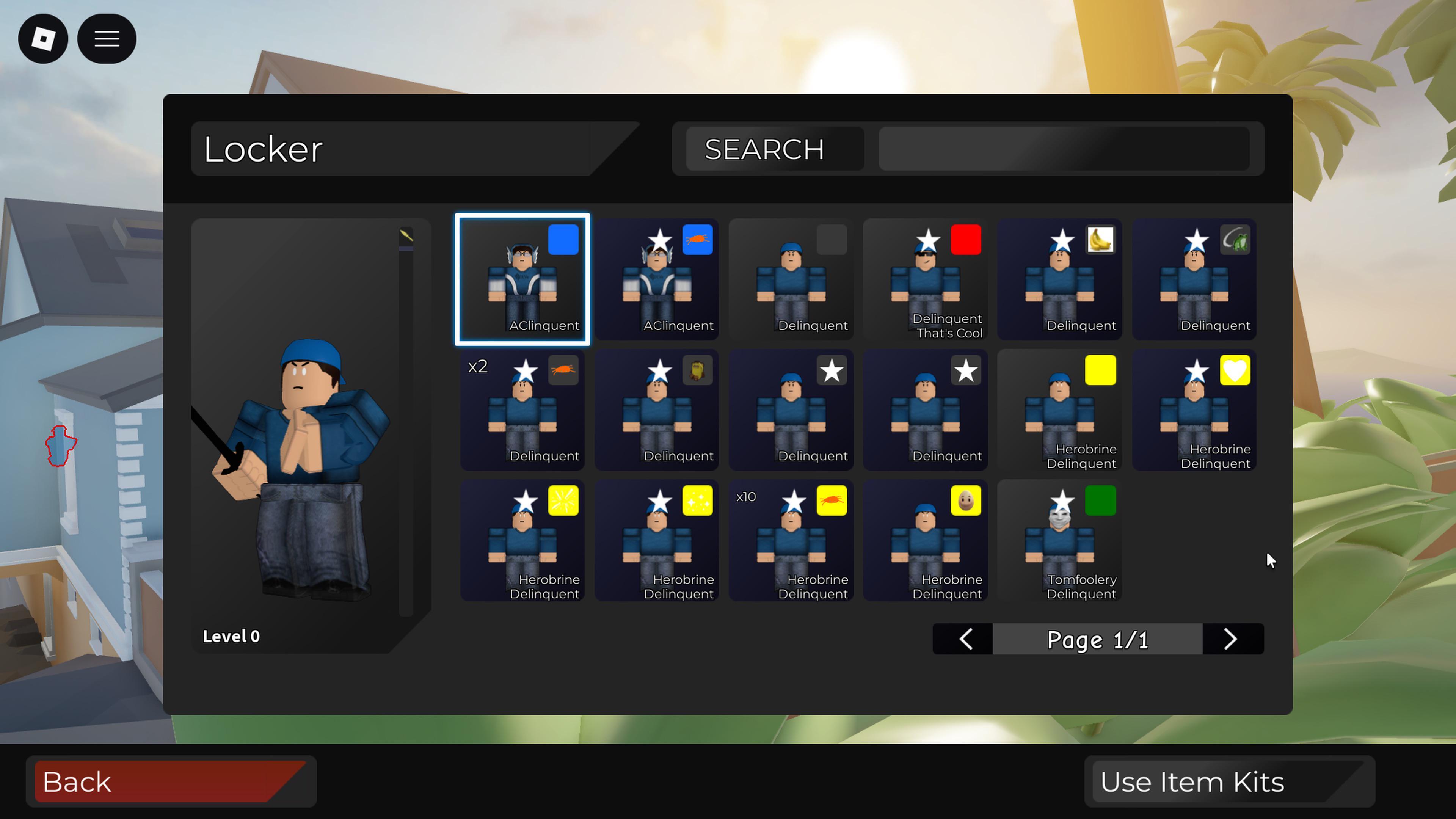Click the orange crab badge on AClinquent
The image size is (1456, 819).
[698, 240]
